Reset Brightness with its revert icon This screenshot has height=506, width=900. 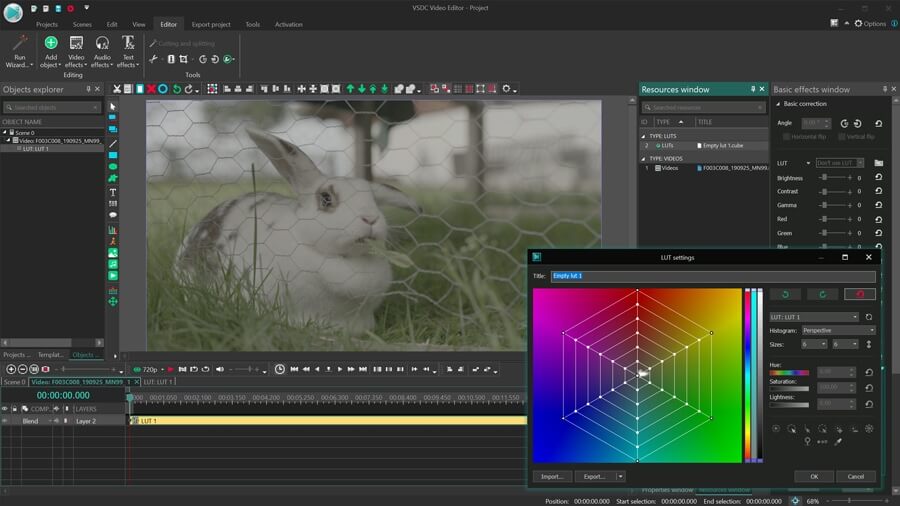[x=878, y=177]
